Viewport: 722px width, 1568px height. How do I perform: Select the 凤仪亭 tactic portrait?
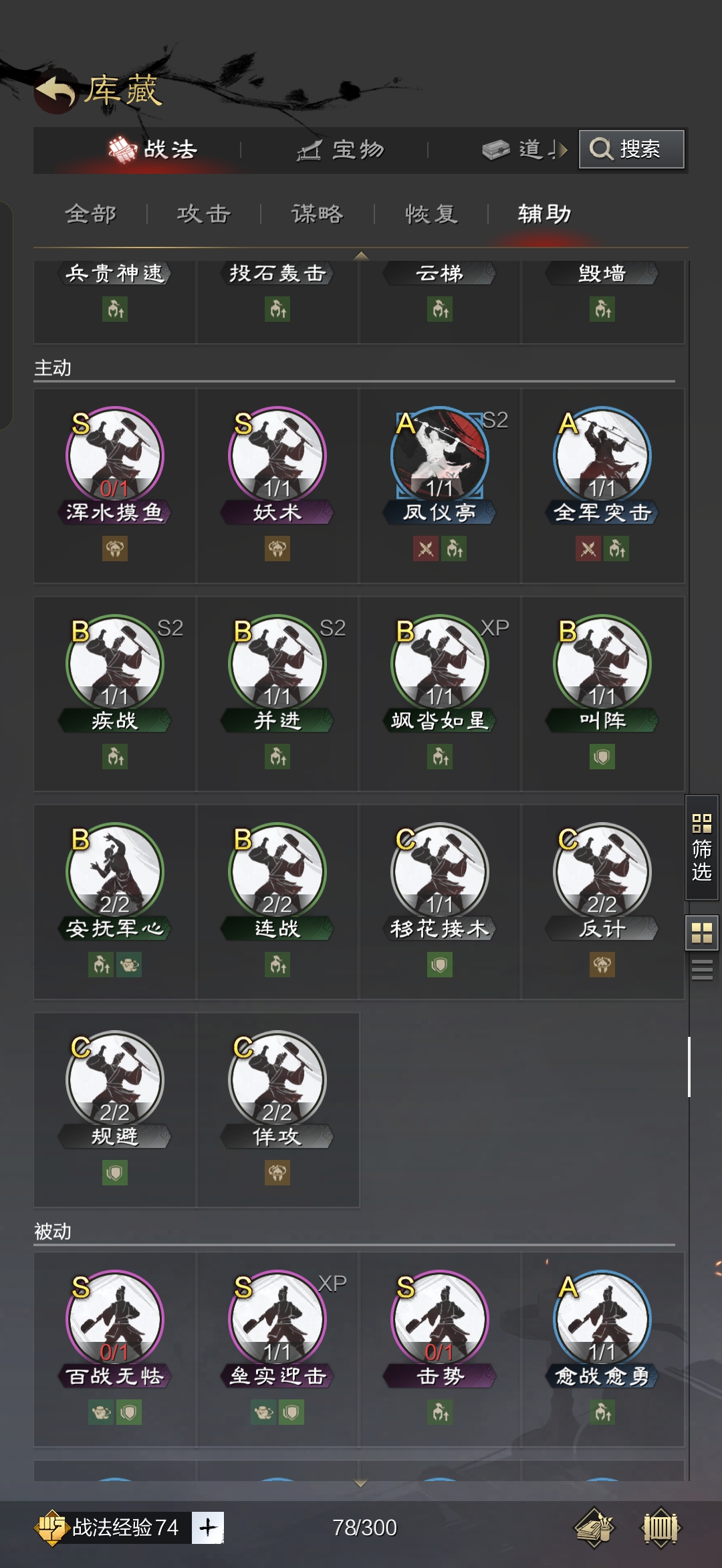tap(439, 455)
